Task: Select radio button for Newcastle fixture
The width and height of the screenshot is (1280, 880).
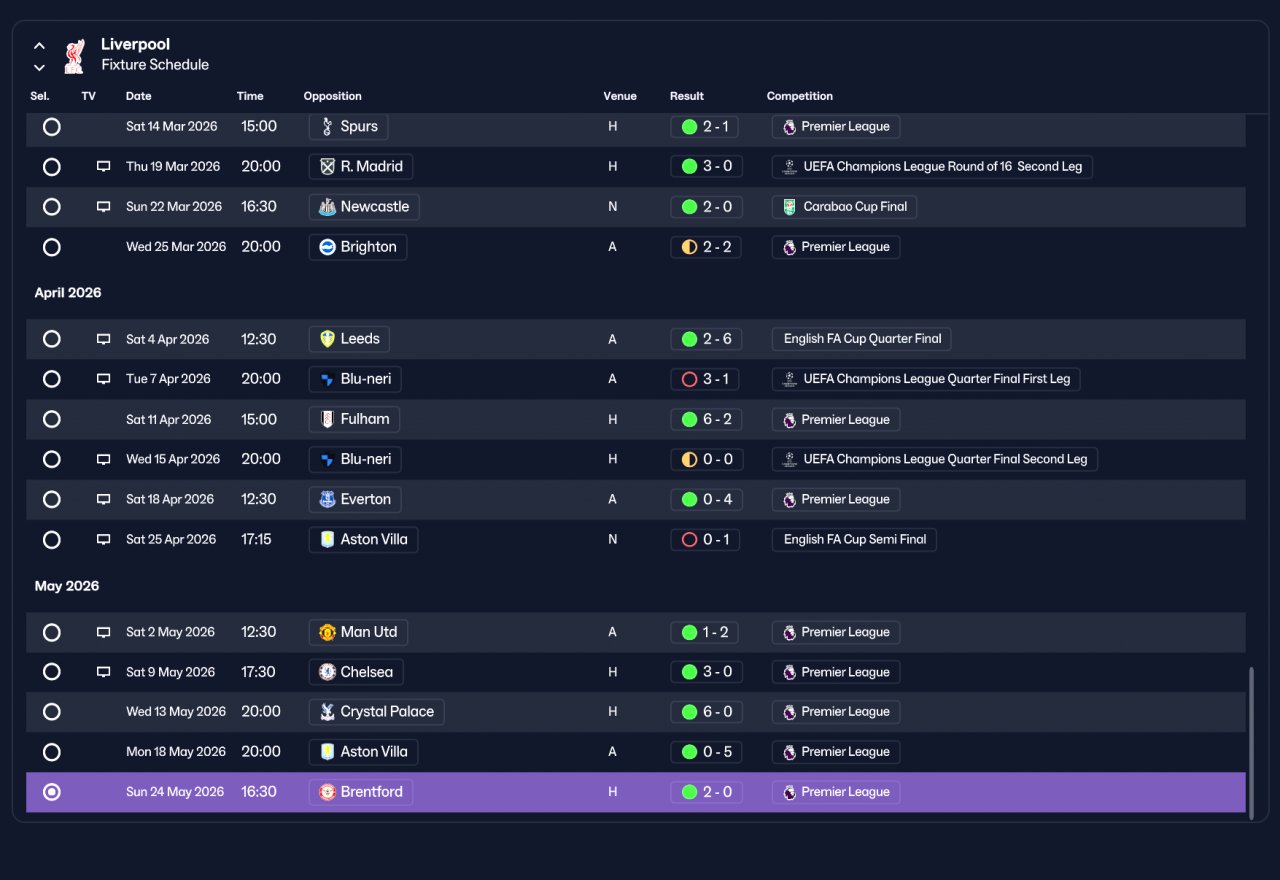Action: coord(52,207)
